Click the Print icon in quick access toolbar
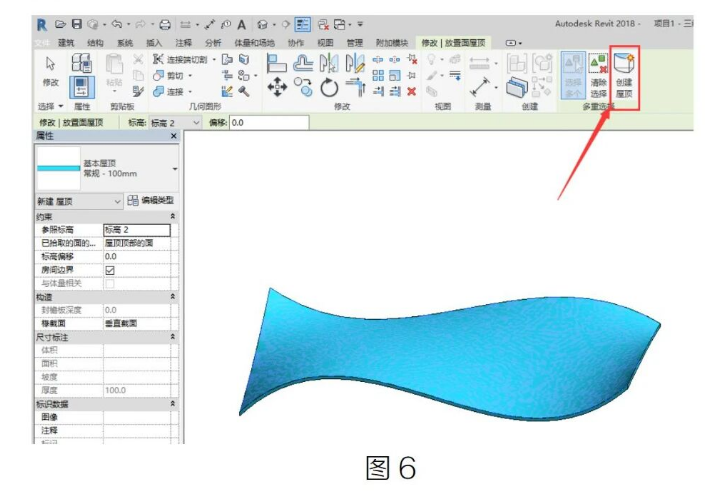This screenshot has width=717, height=502. click(x=165, y=25)
